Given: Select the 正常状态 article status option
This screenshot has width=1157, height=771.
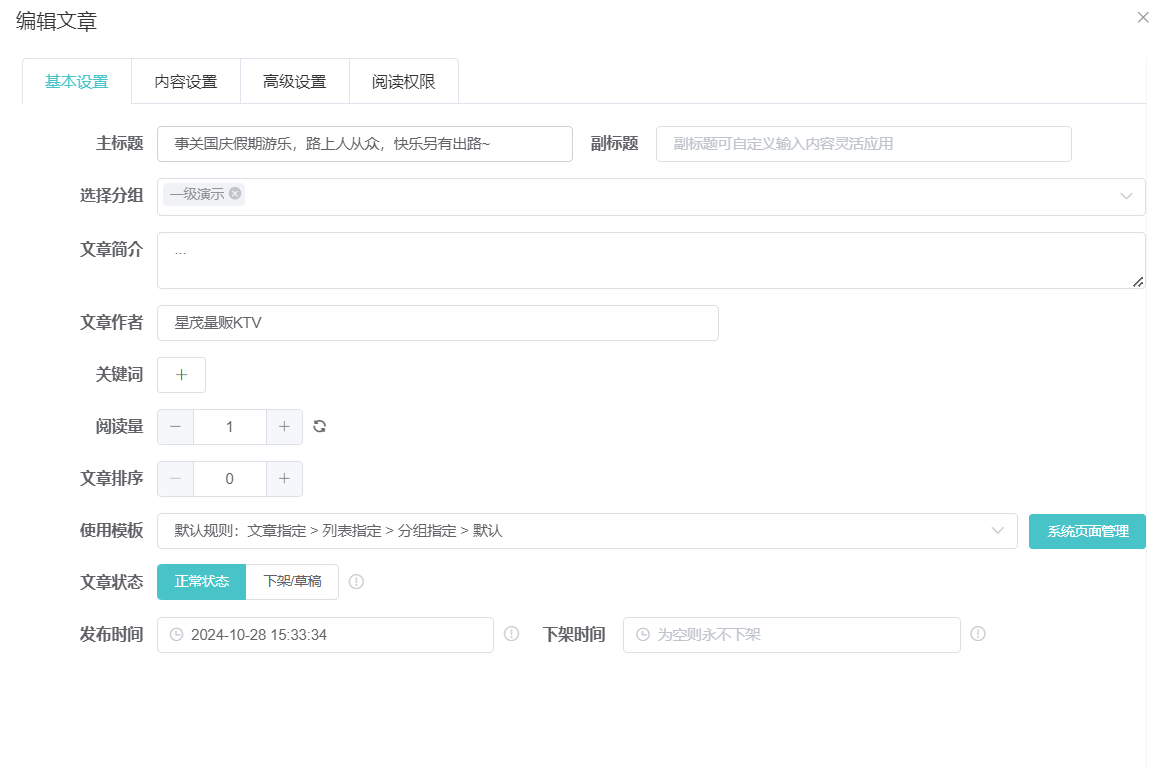Looking at the screenshot, I should [x=201, y=581].
